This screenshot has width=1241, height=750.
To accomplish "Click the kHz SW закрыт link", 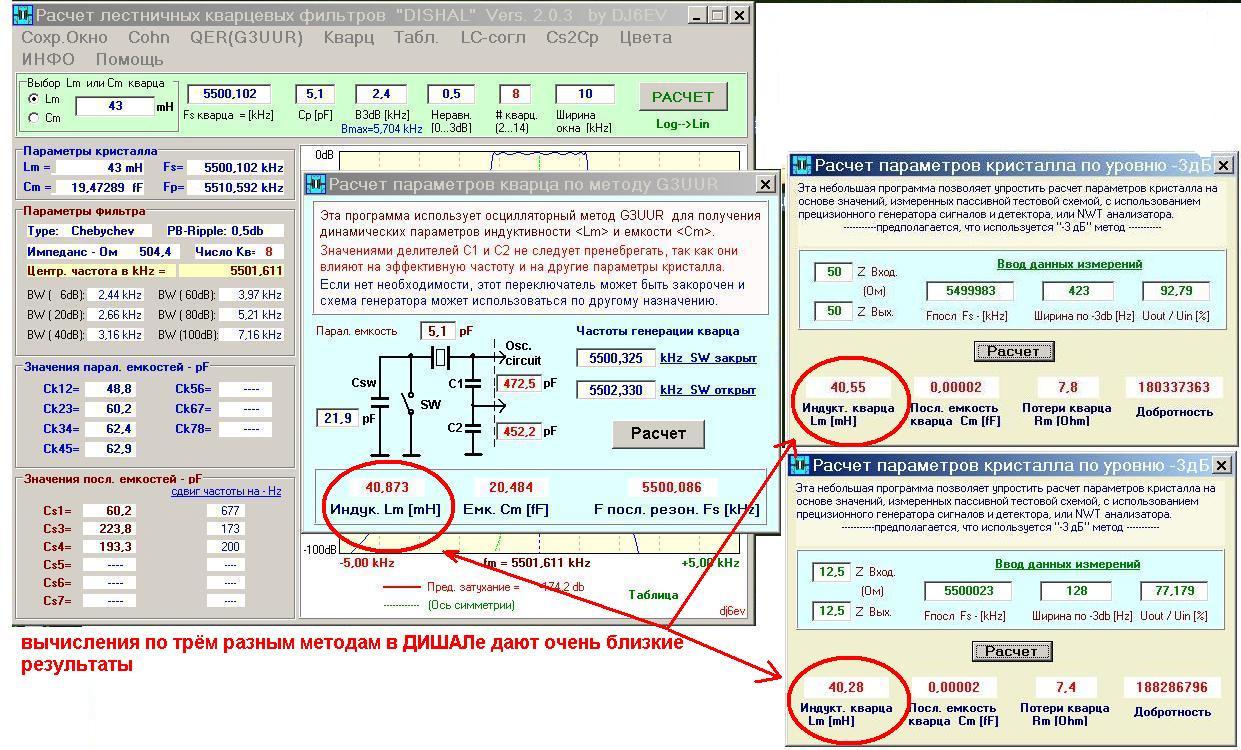I will coord(708,358).
